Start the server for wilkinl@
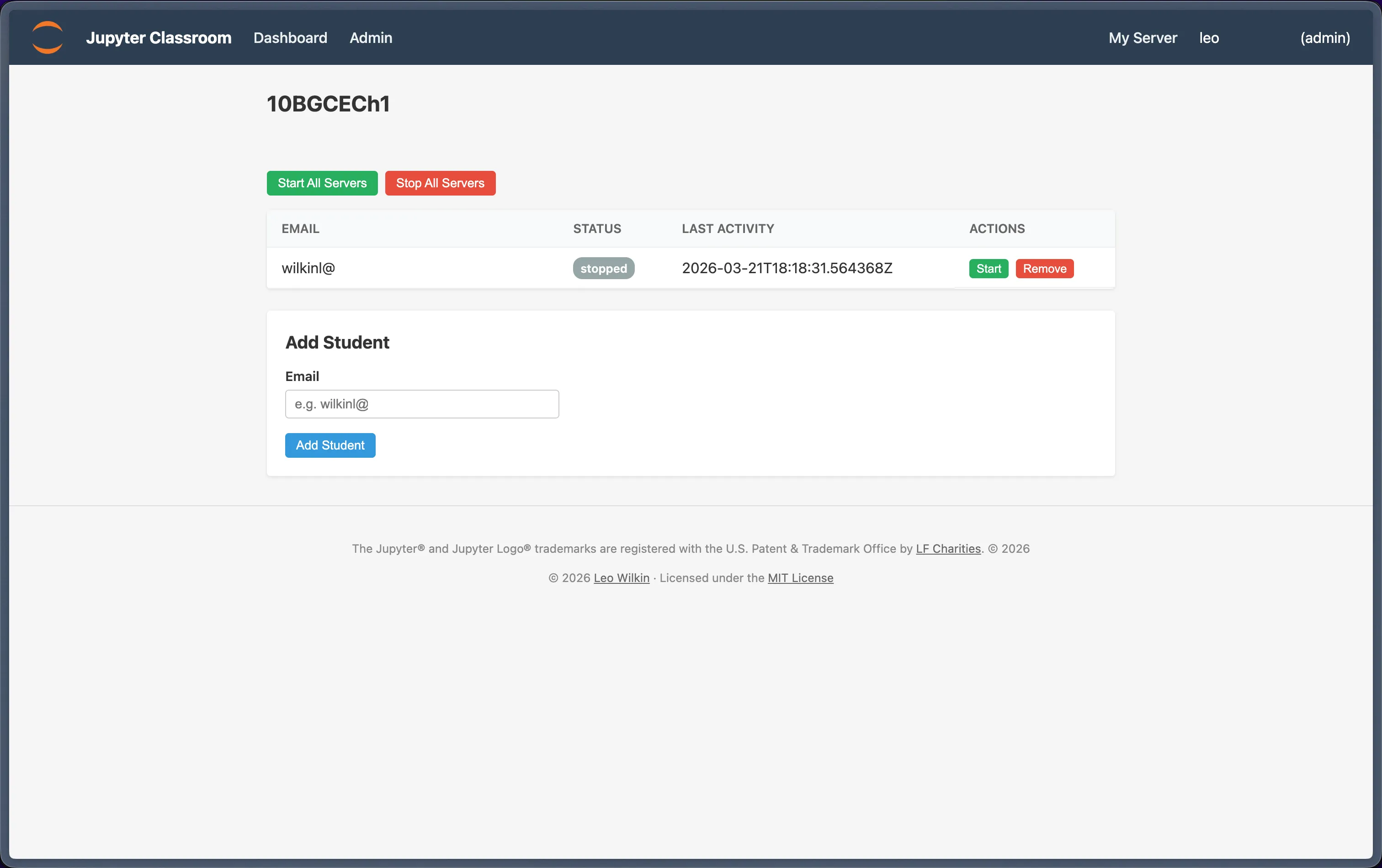This screenshot has width=1382, height=868. 988,269
